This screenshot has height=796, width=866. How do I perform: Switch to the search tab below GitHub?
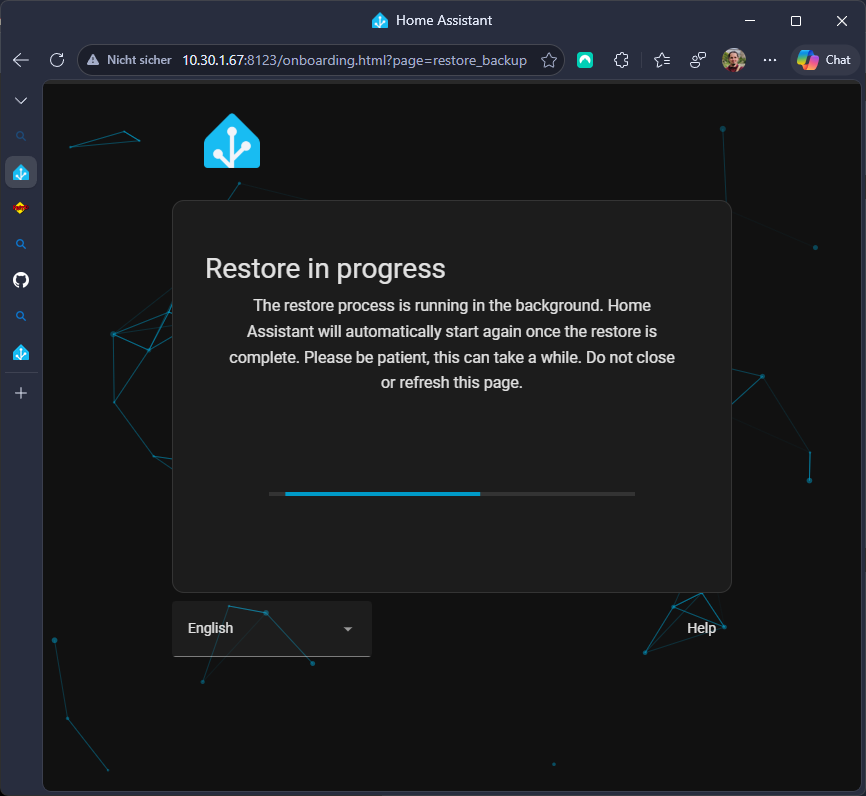[21, 316]
